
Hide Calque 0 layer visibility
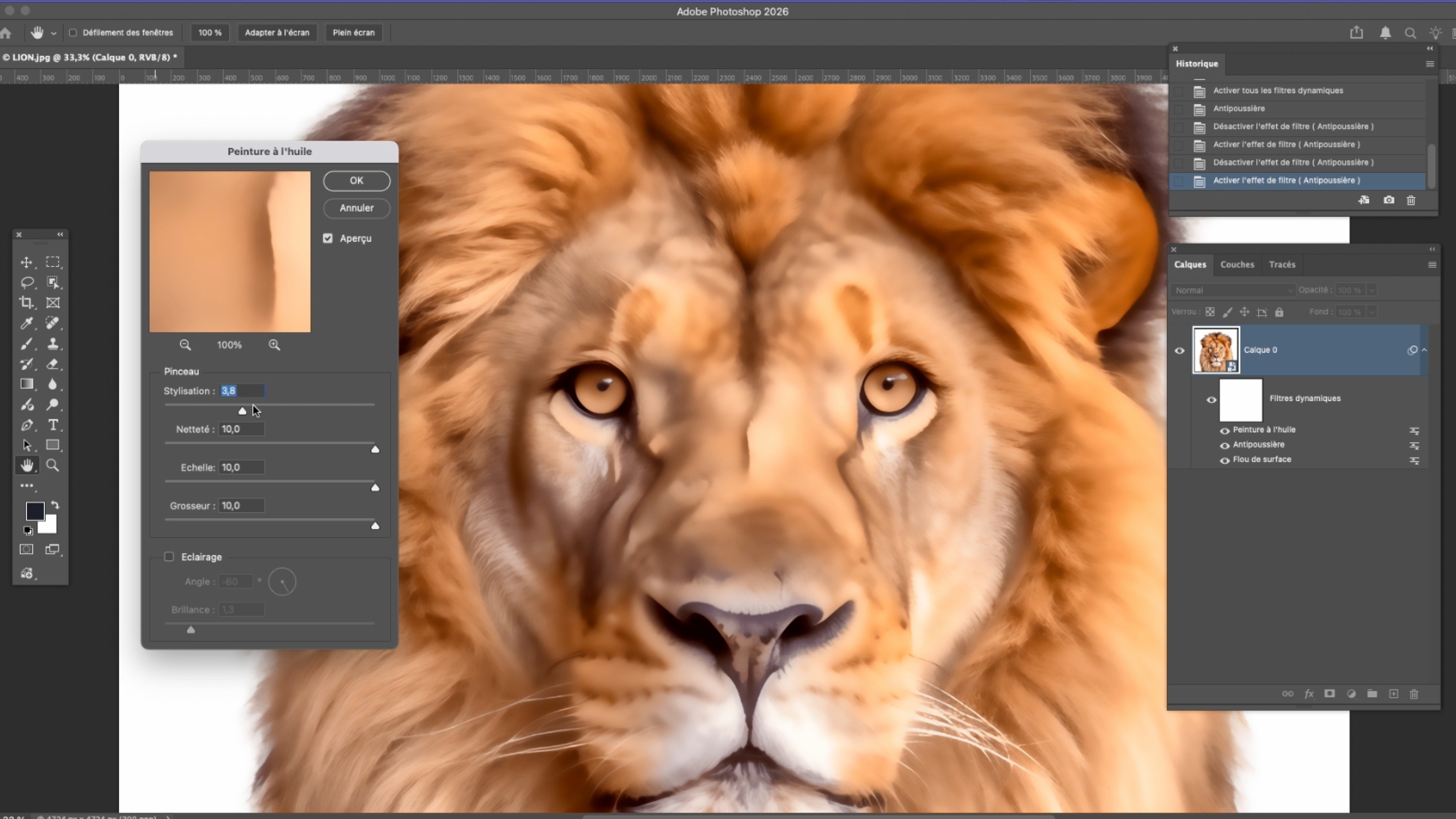tap(1180, 351)
